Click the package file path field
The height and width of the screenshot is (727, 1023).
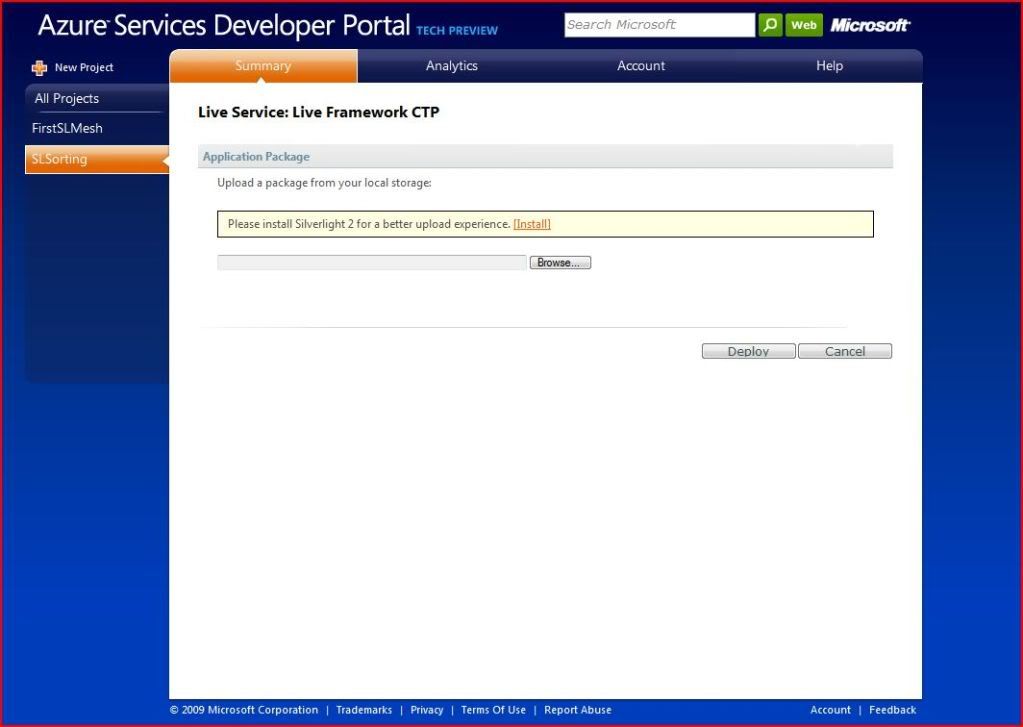coord(371,262)
